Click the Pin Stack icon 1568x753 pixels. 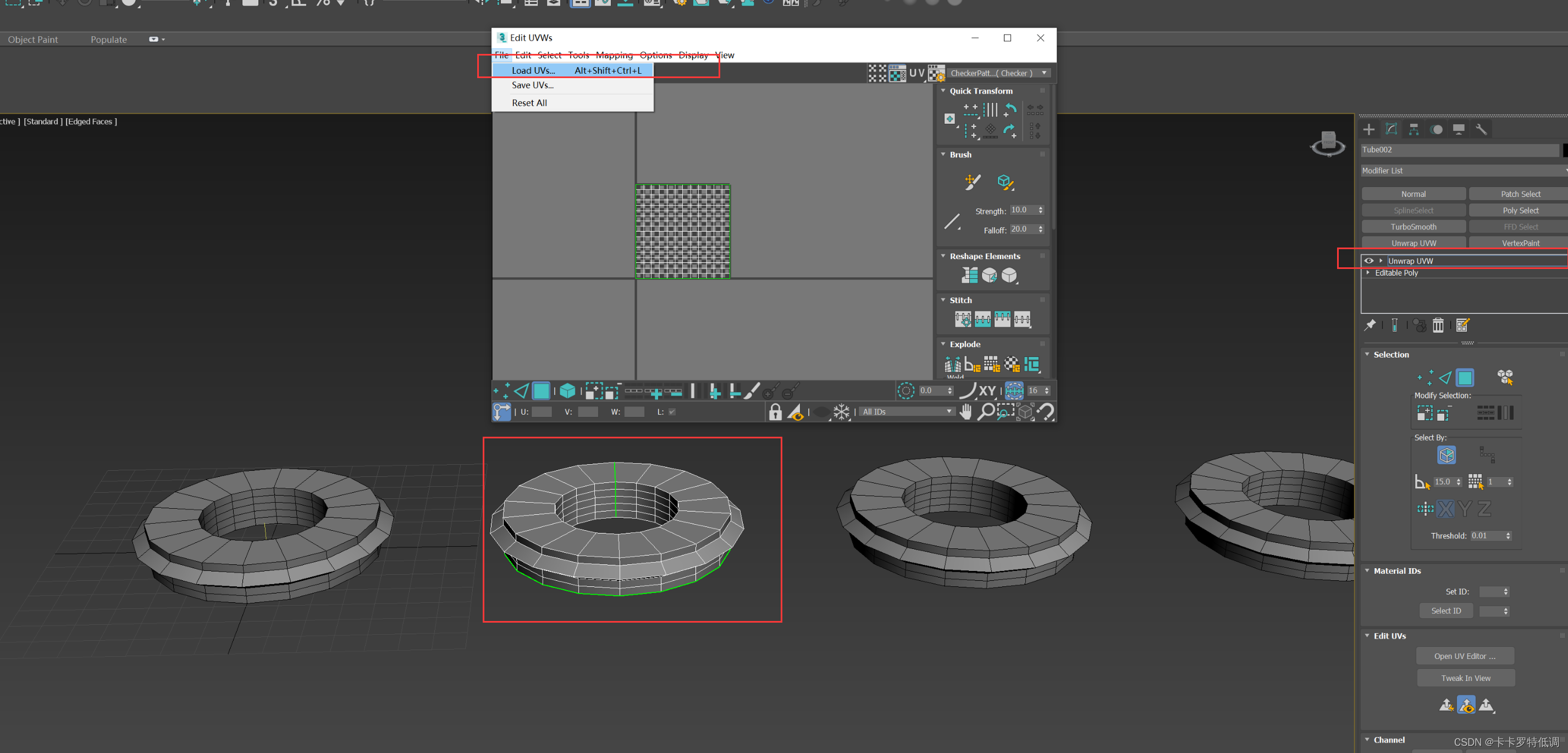1370,326
